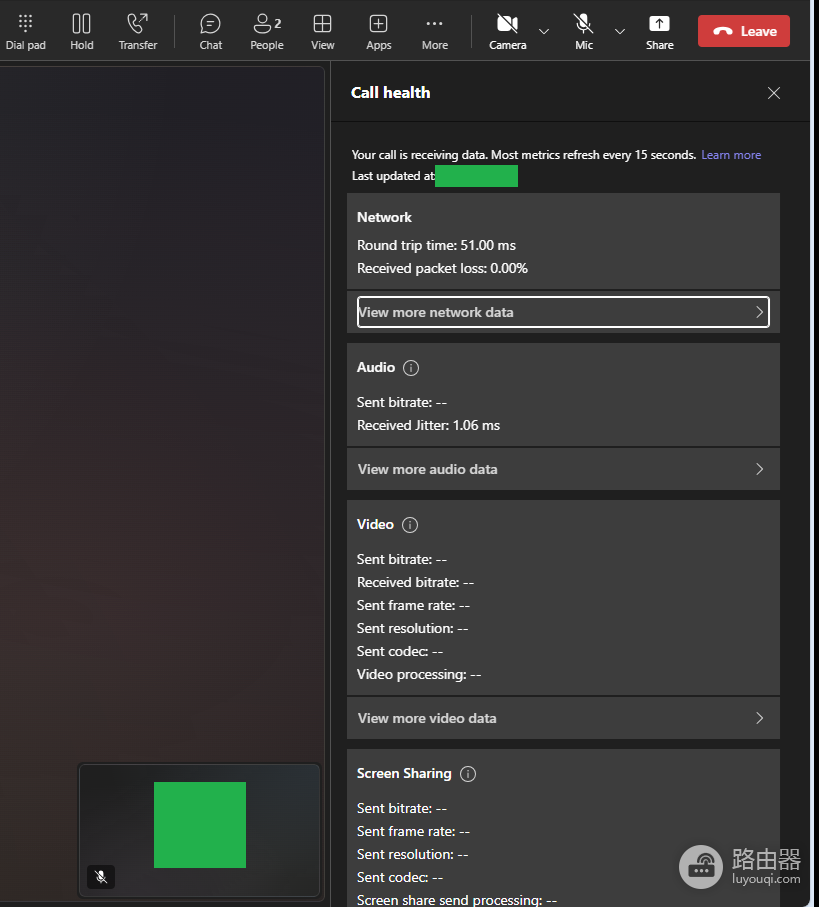This screenshot has width=819, height=907.
Task: Leave the call
Action: [744, 31]
